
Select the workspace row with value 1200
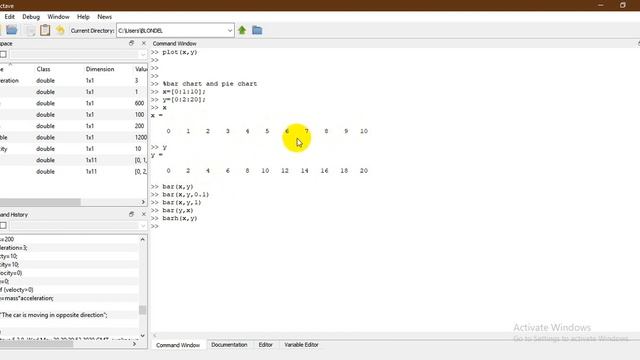tap(73, 138)
